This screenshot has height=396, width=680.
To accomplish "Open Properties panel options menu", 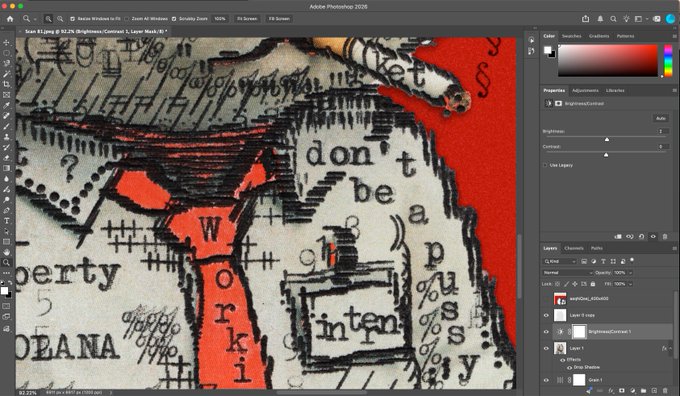I will coord(674,90).
